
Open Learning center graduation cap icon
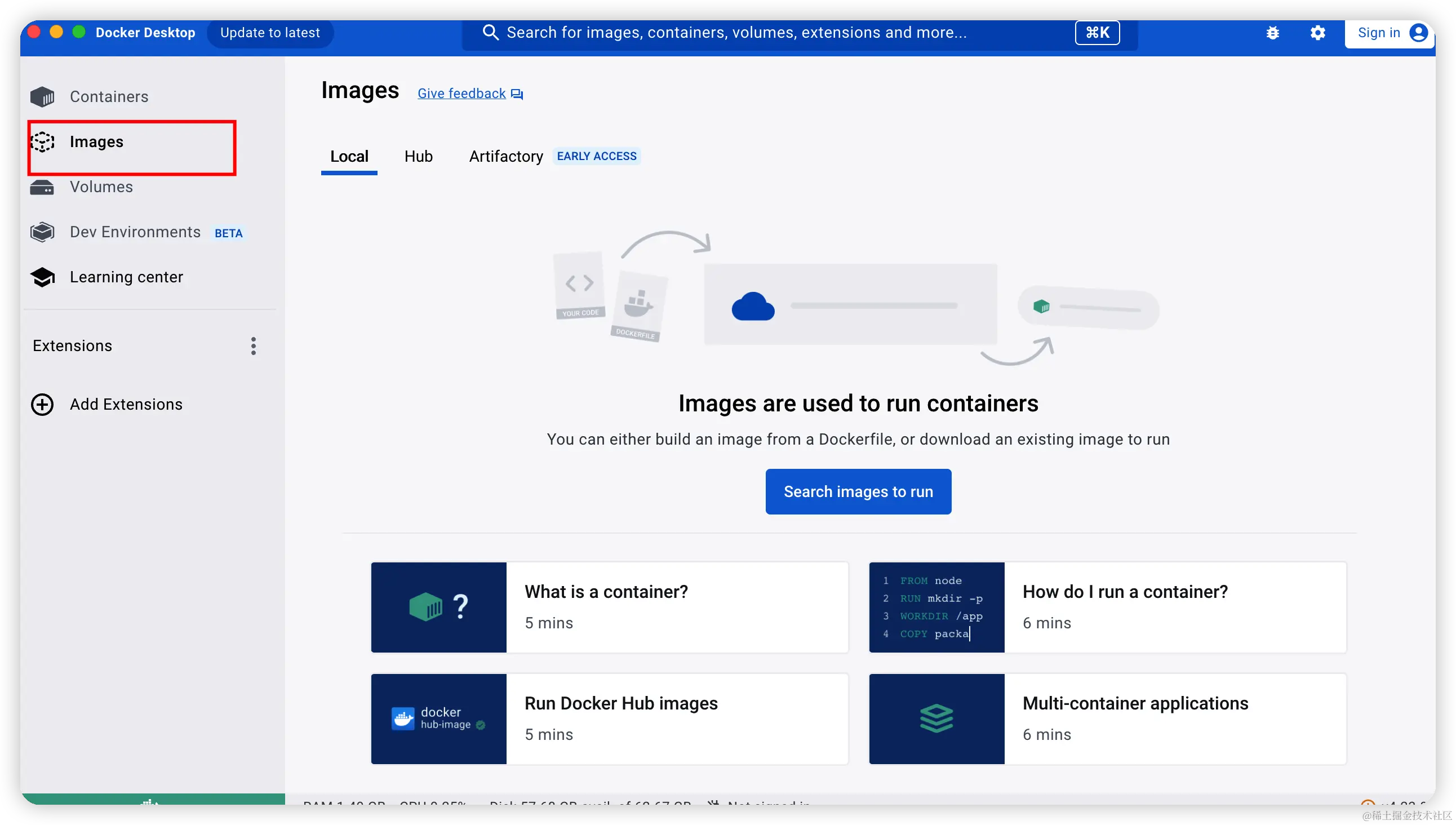42,277
